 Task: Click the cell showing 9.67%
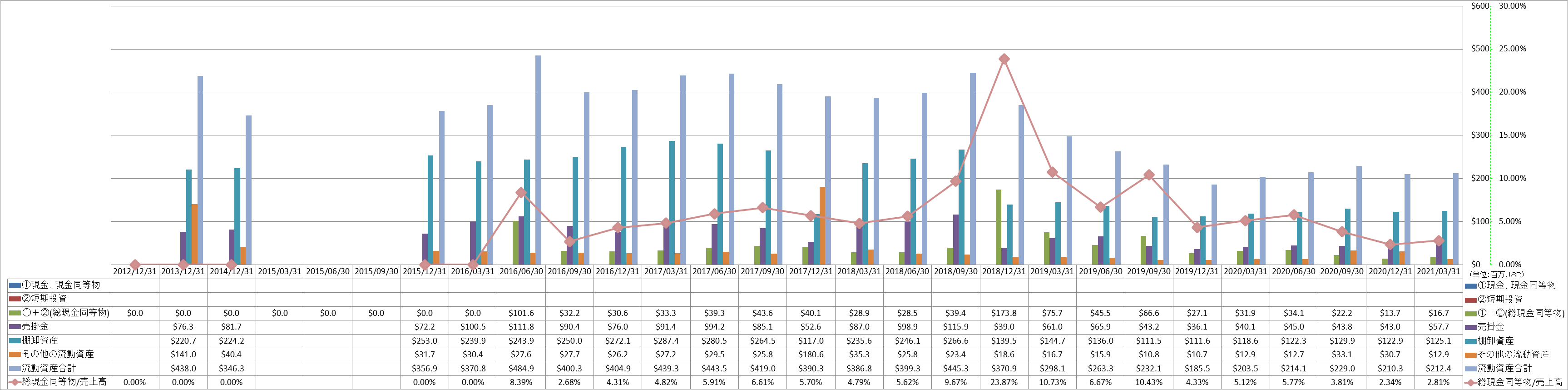pyautogui.click(x=956, y=382)
